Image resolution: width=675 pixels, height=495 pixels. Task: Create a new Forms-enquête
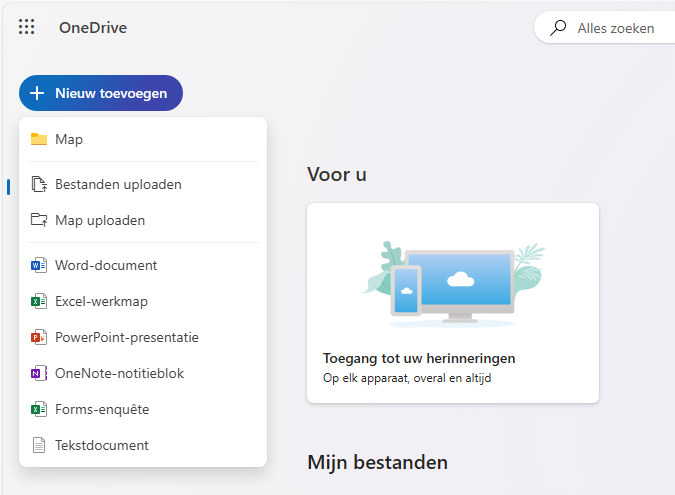(x=143, y=409)
